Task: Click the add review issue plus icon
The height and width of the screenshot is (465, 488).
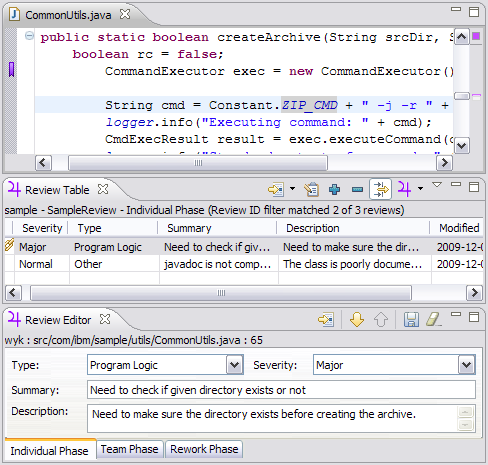Action: click(x=334, y=189)
